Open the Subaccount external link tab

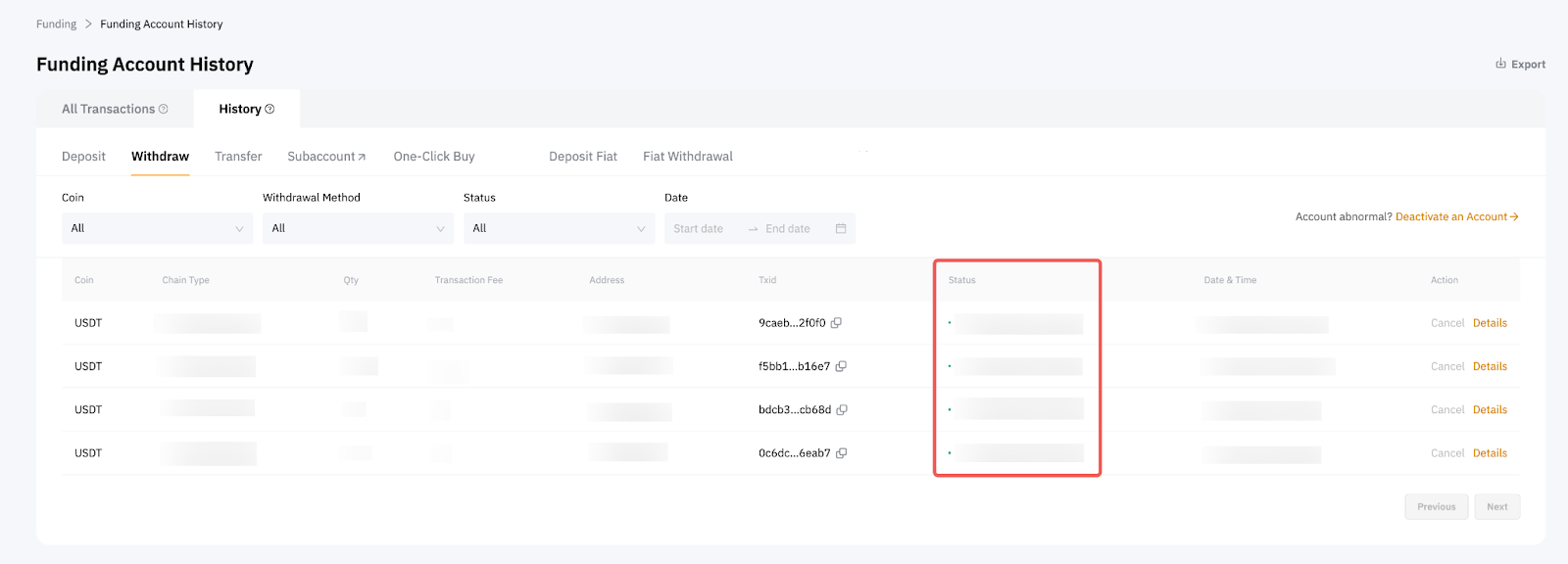[326, 157]
